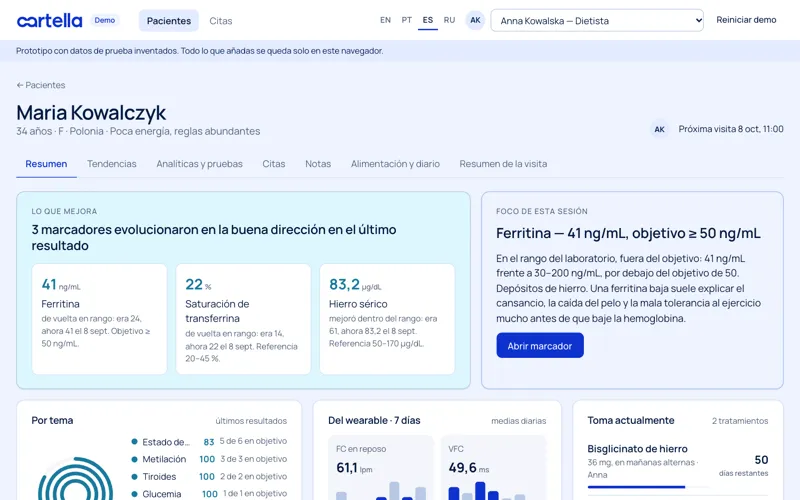
Task: Open the Ferritina 41 ng/mL marker card
Action: [x=99, y=319]
